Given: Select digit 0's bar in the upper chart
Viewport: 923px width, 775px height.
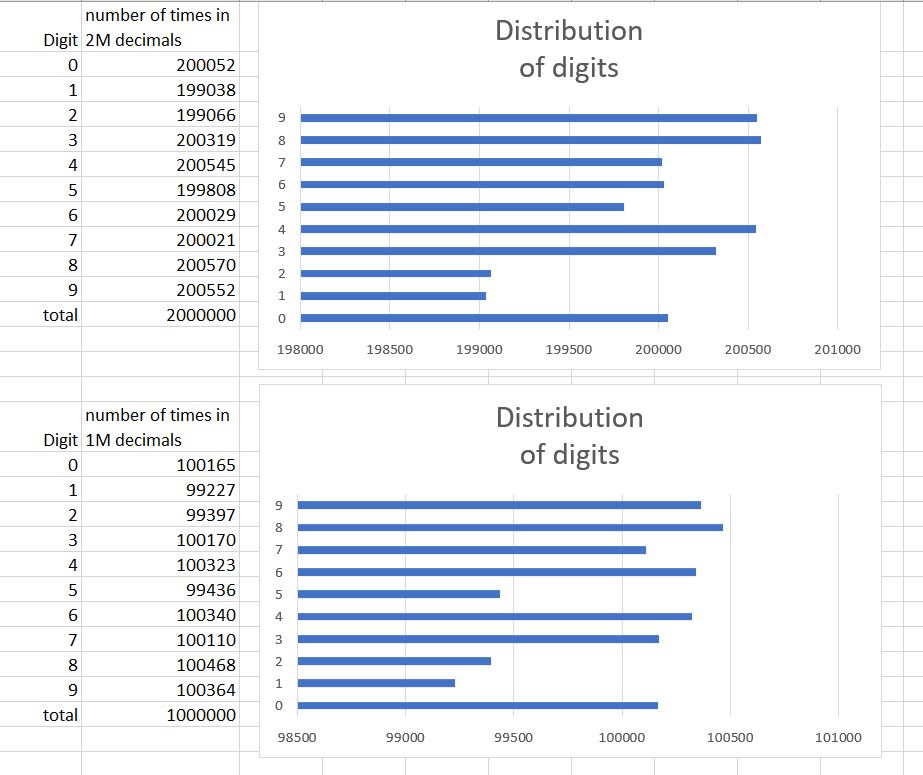Looking at the screenshot, I should tap(484, 318).
